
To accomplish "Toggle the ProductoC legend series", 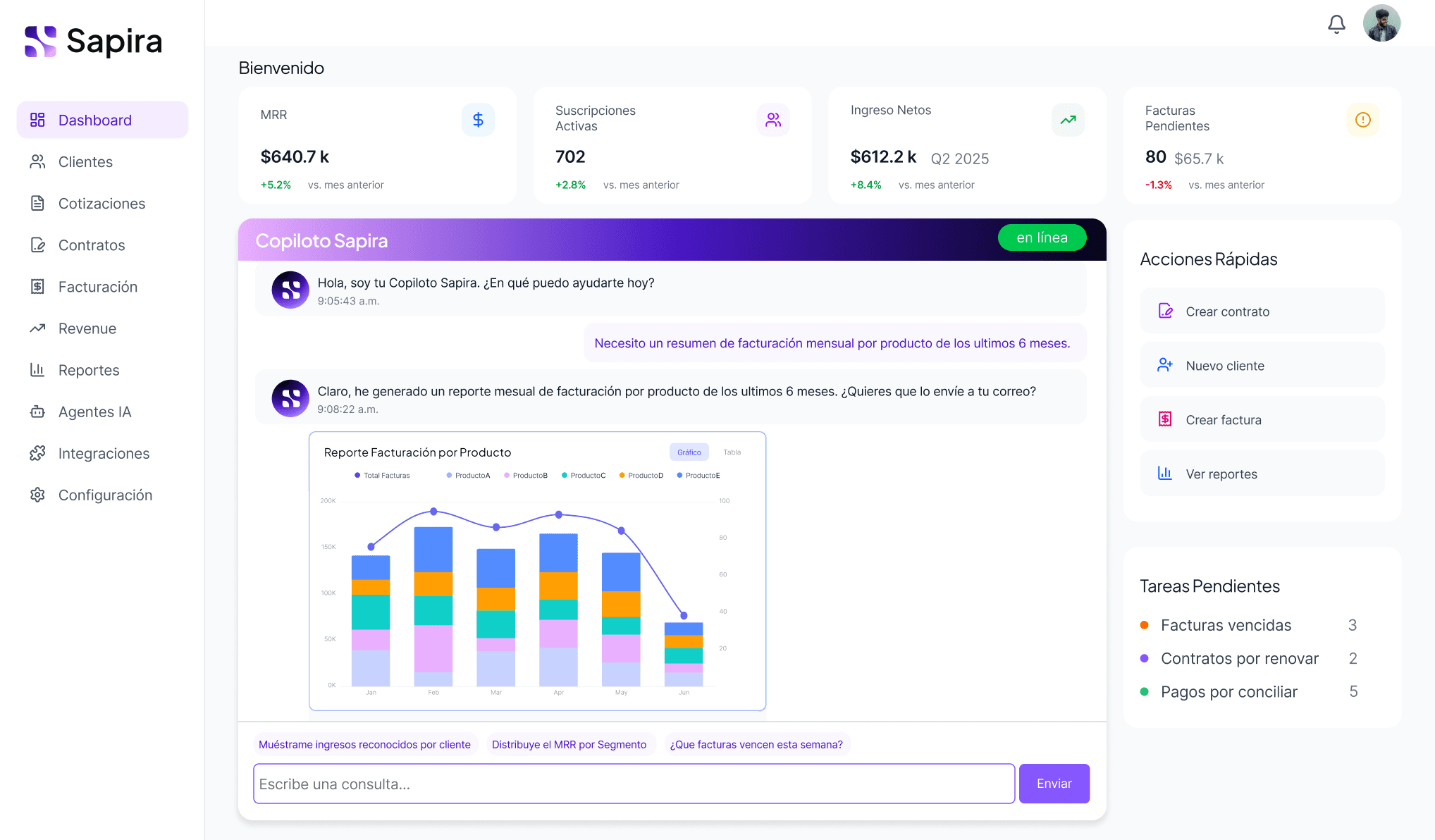I will click(x=584, y=476).
